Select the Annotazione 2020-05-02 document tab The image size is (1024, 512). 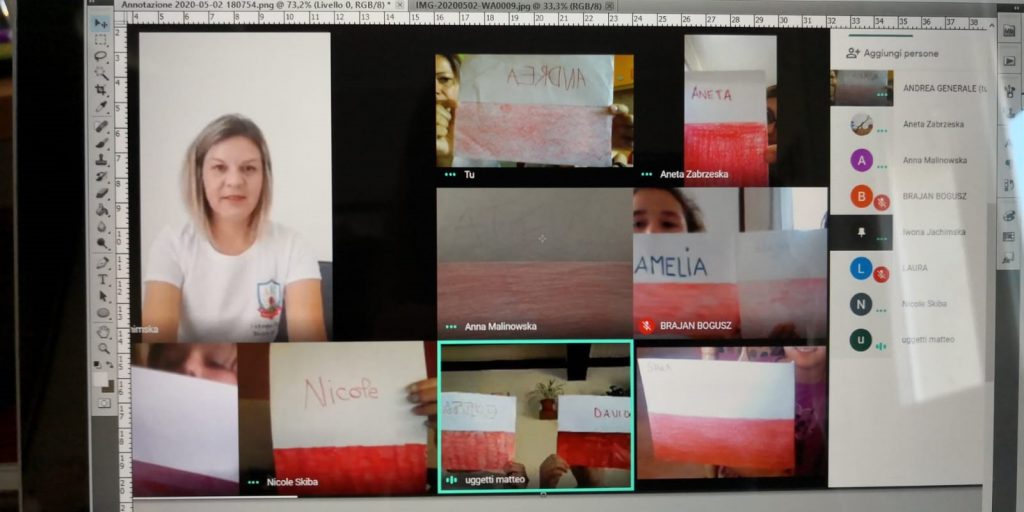click(x=250, y=6)
